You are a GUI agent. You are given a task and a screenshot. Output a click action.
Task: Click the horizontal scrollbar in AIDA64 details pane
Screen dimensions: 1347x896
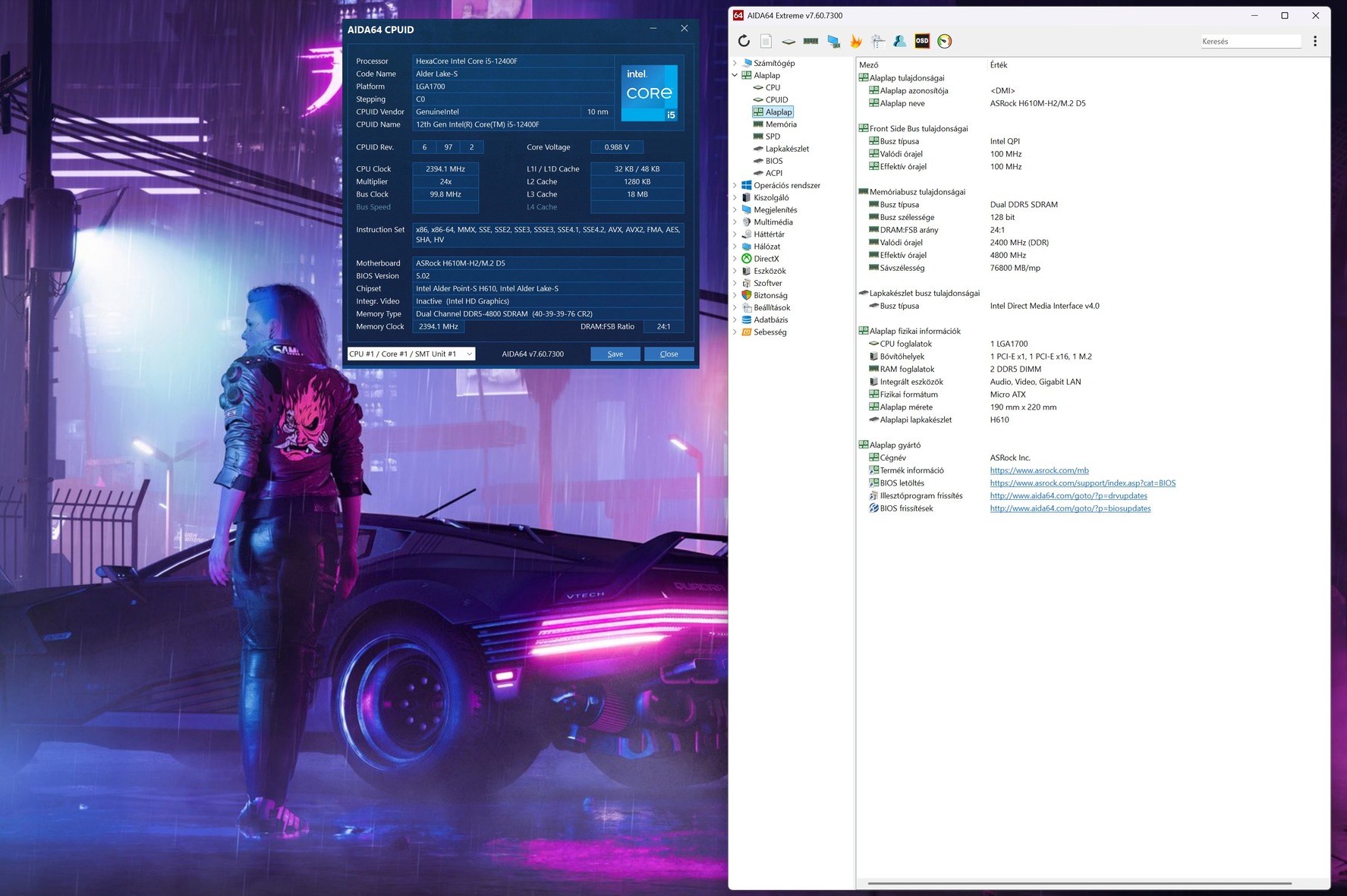tap(1079, 884)
